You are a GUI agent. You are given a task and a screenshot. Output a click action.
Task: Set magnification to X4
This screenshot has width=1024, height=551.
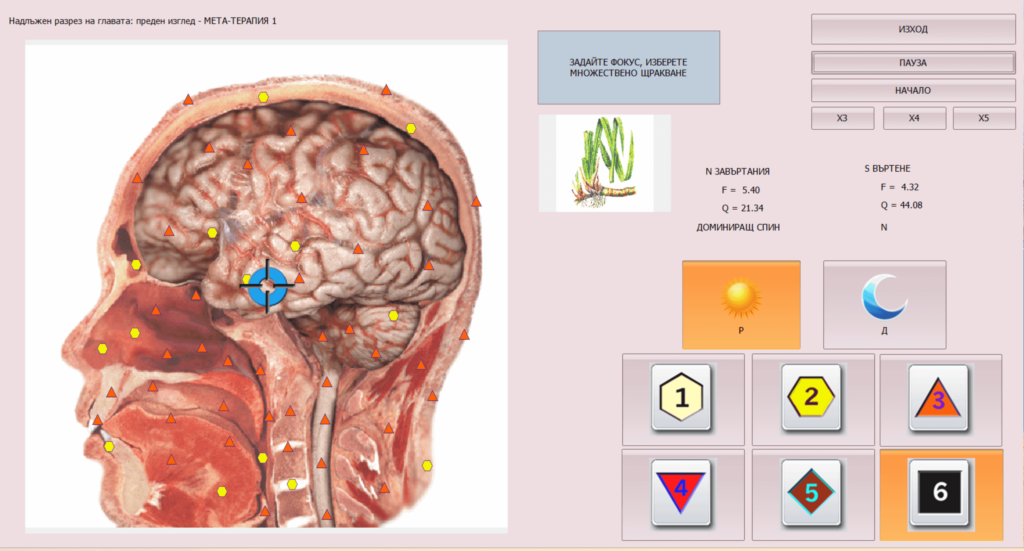pos(914,118)
